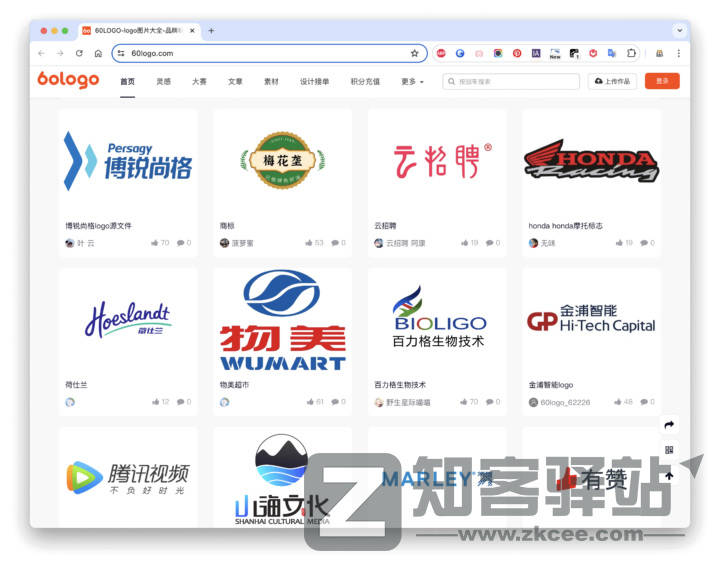Open the Hoeslandt logo thumbnail

pos(128,320)
